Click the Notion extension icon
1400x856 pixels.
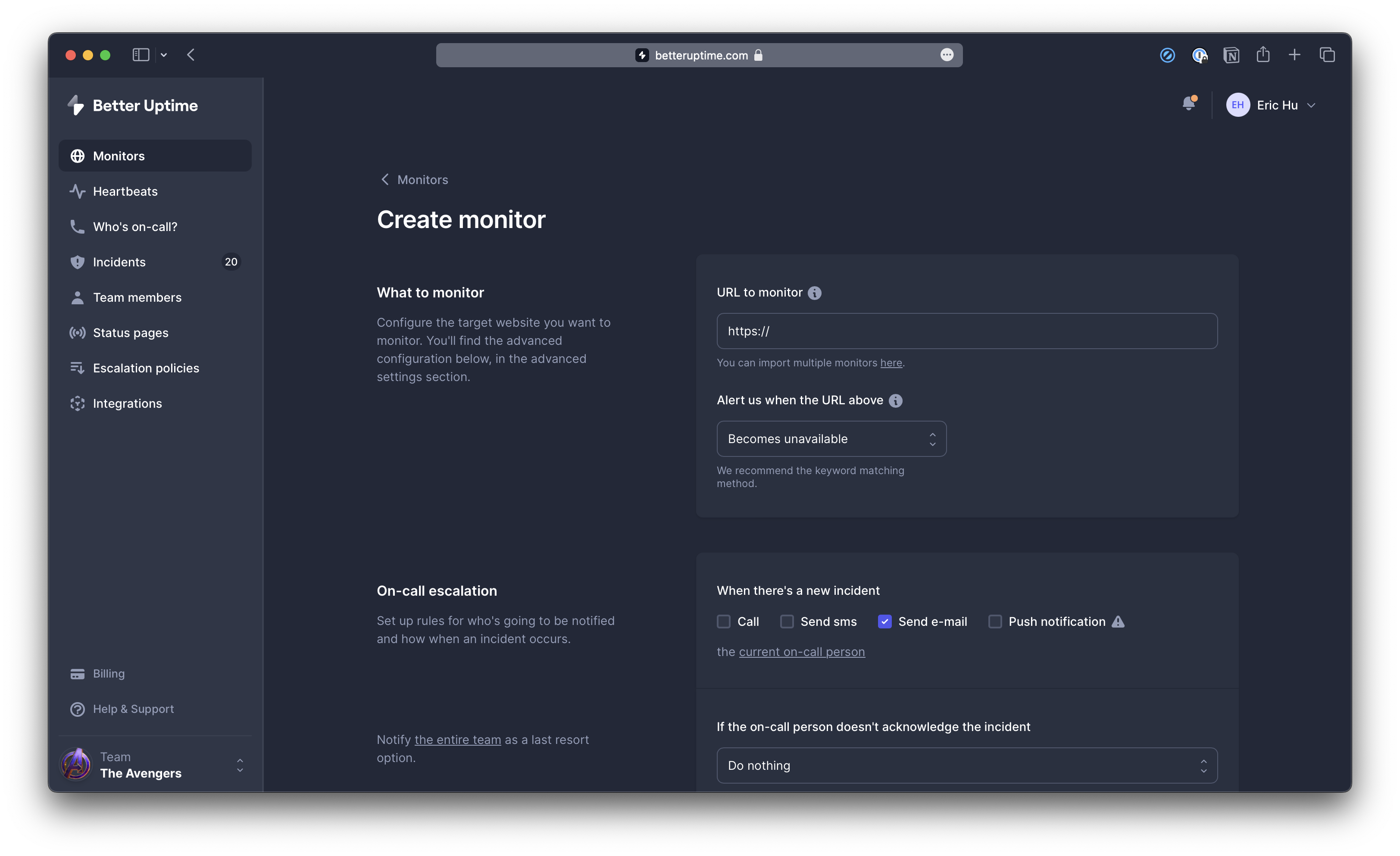tap(1231, 55)
